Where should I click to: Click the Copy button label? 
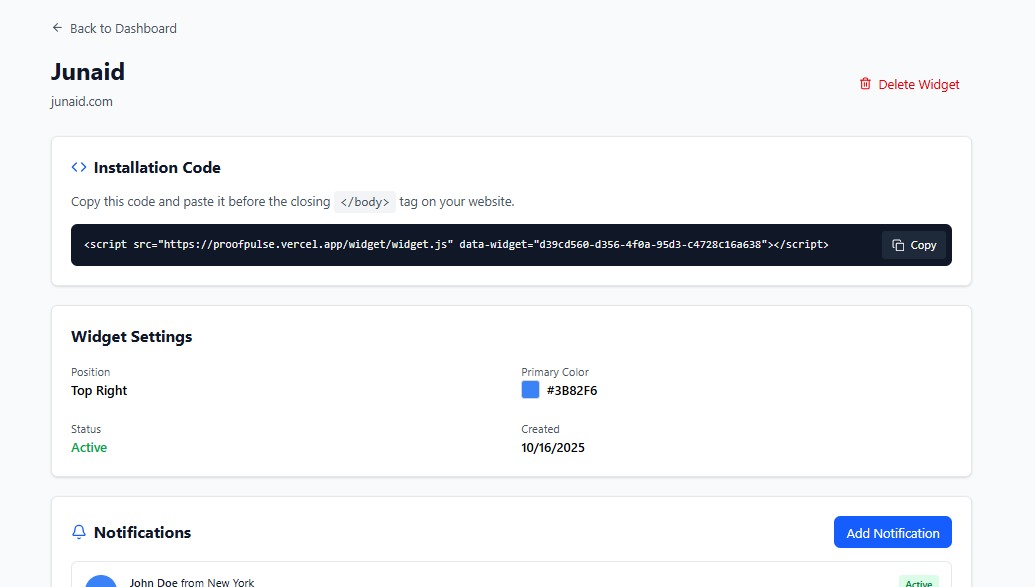923,245
